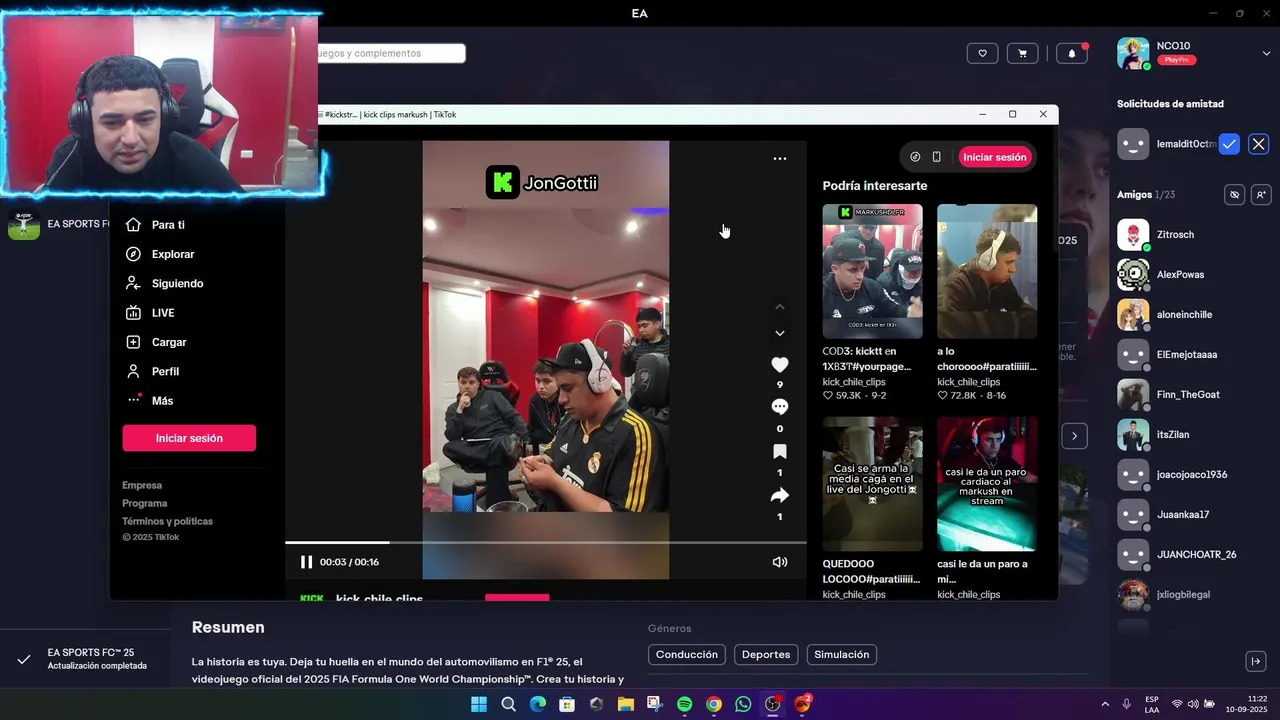Open Términos y políticas footer link
The width and height of the screenshot is (1280, 720).
tap(167, 521)
